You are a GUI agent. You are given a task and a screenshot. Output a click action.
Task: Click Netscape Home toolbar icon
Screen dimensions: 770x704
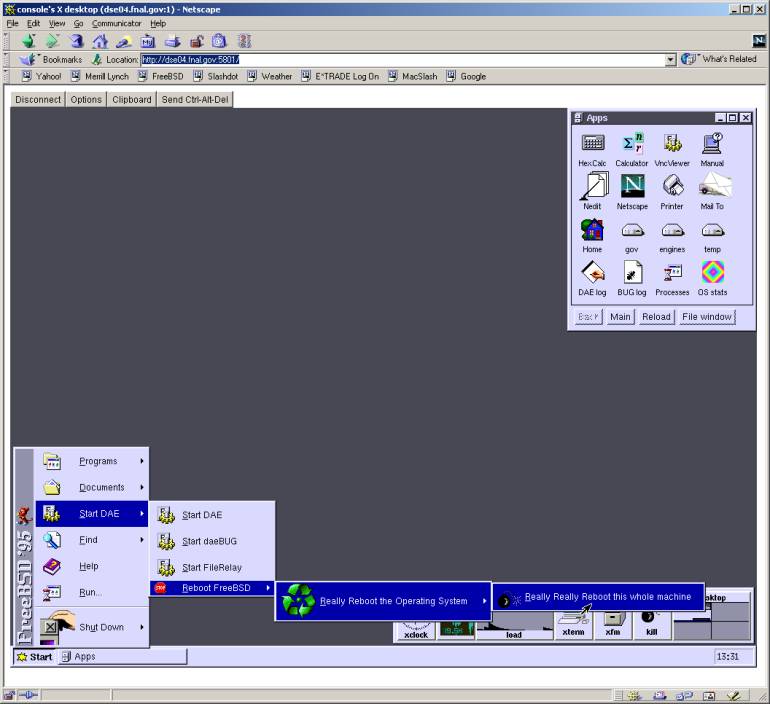[x=100, y=41]
